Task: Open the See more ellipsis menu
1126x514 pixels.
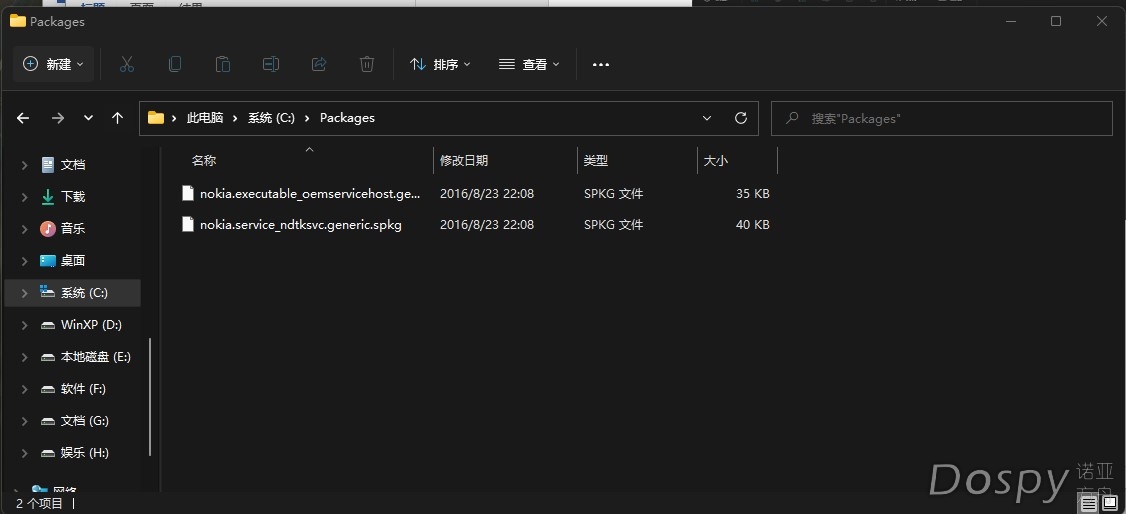Action: pos(601,64)
